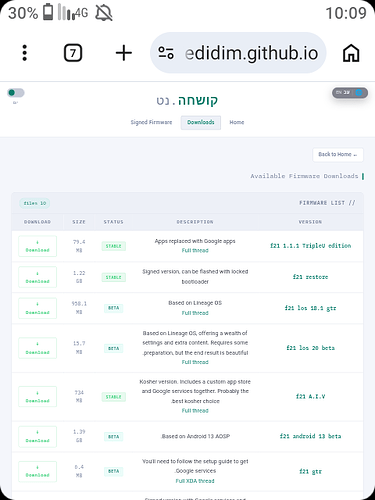This screenshot has height=500, width=375.
Task: Download f21 1.1.1 TripleU edition firmware
Action: coord(37,246)
